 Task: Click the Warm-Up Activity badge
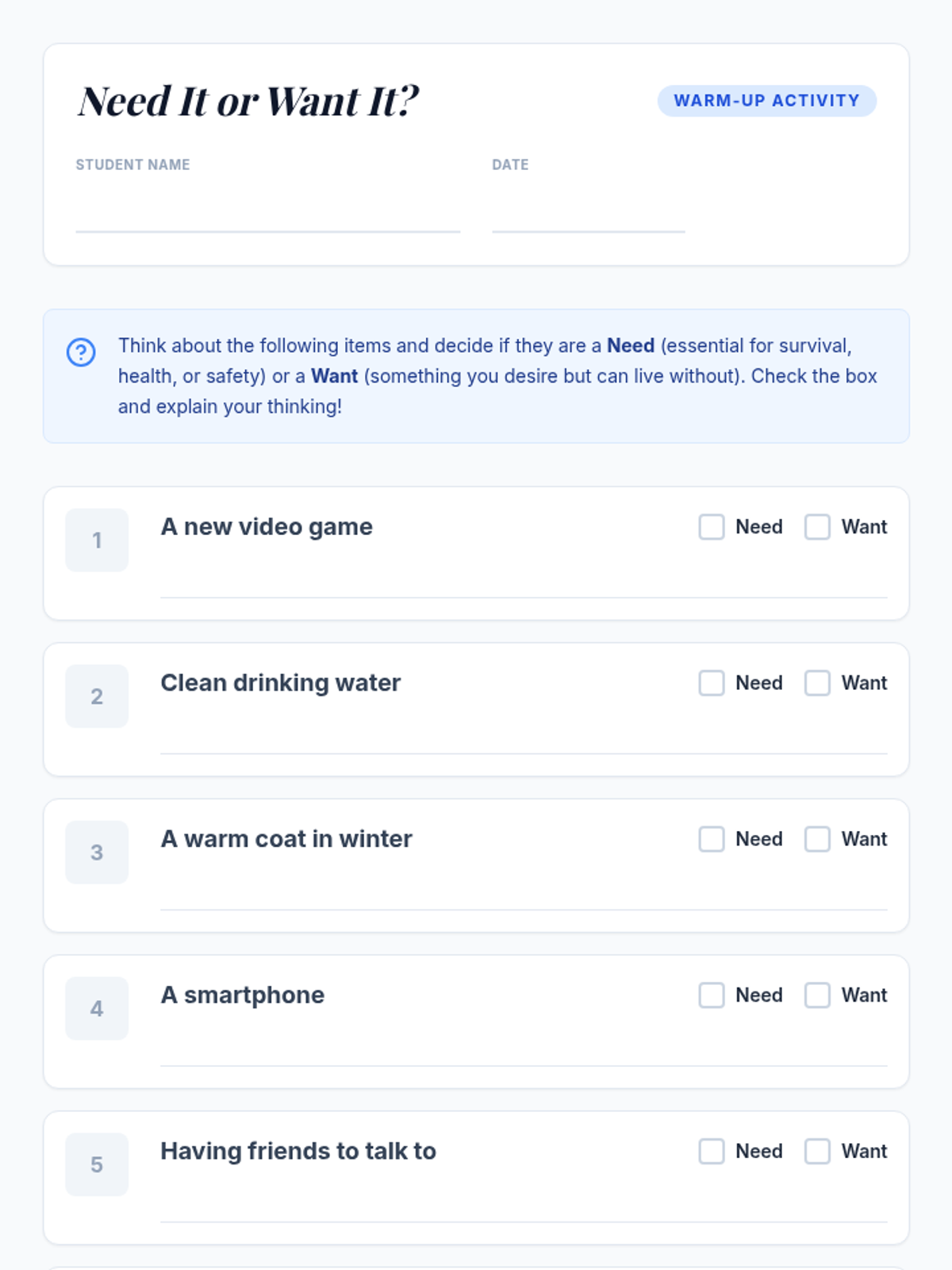766,101
